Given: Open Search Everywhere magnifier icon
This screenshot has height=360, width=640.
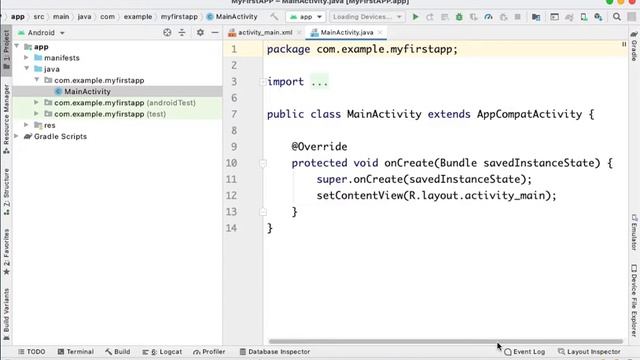Looking at the screenshot, I should (617, 17).
